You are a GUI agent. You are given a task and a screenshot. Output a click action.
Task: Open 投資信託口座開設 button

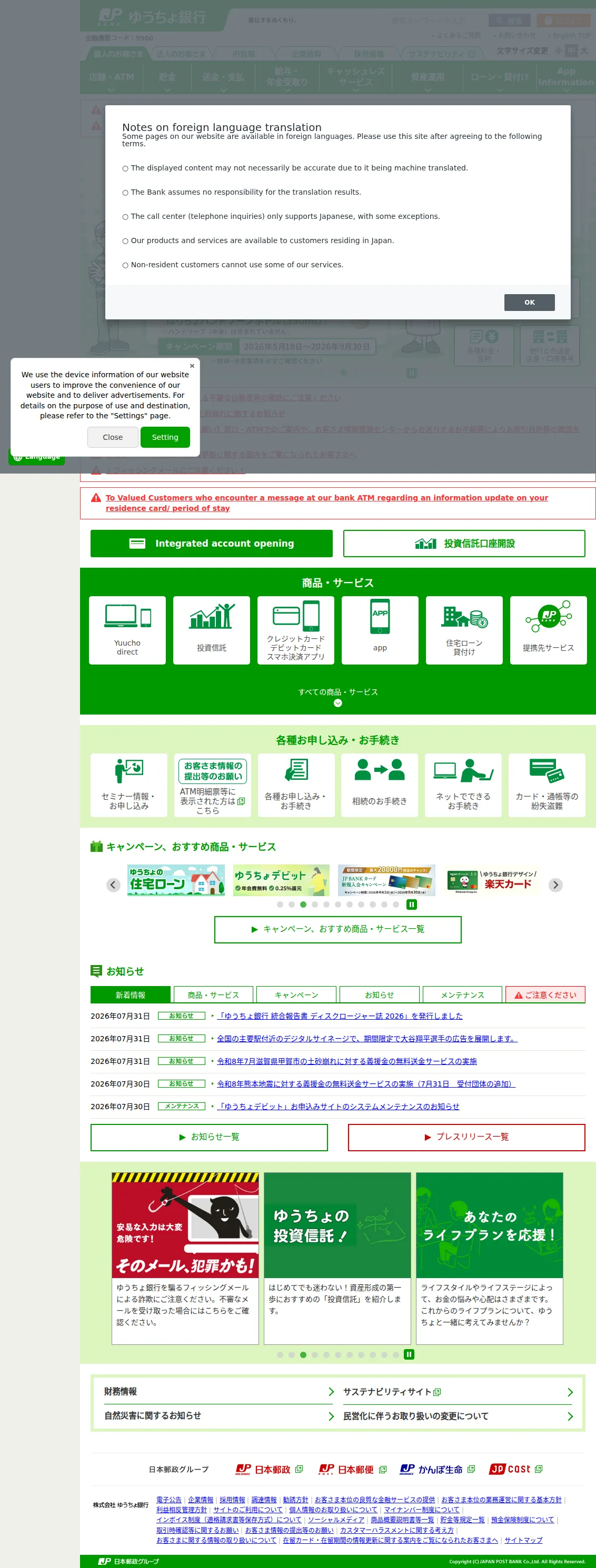click(464, 544)
